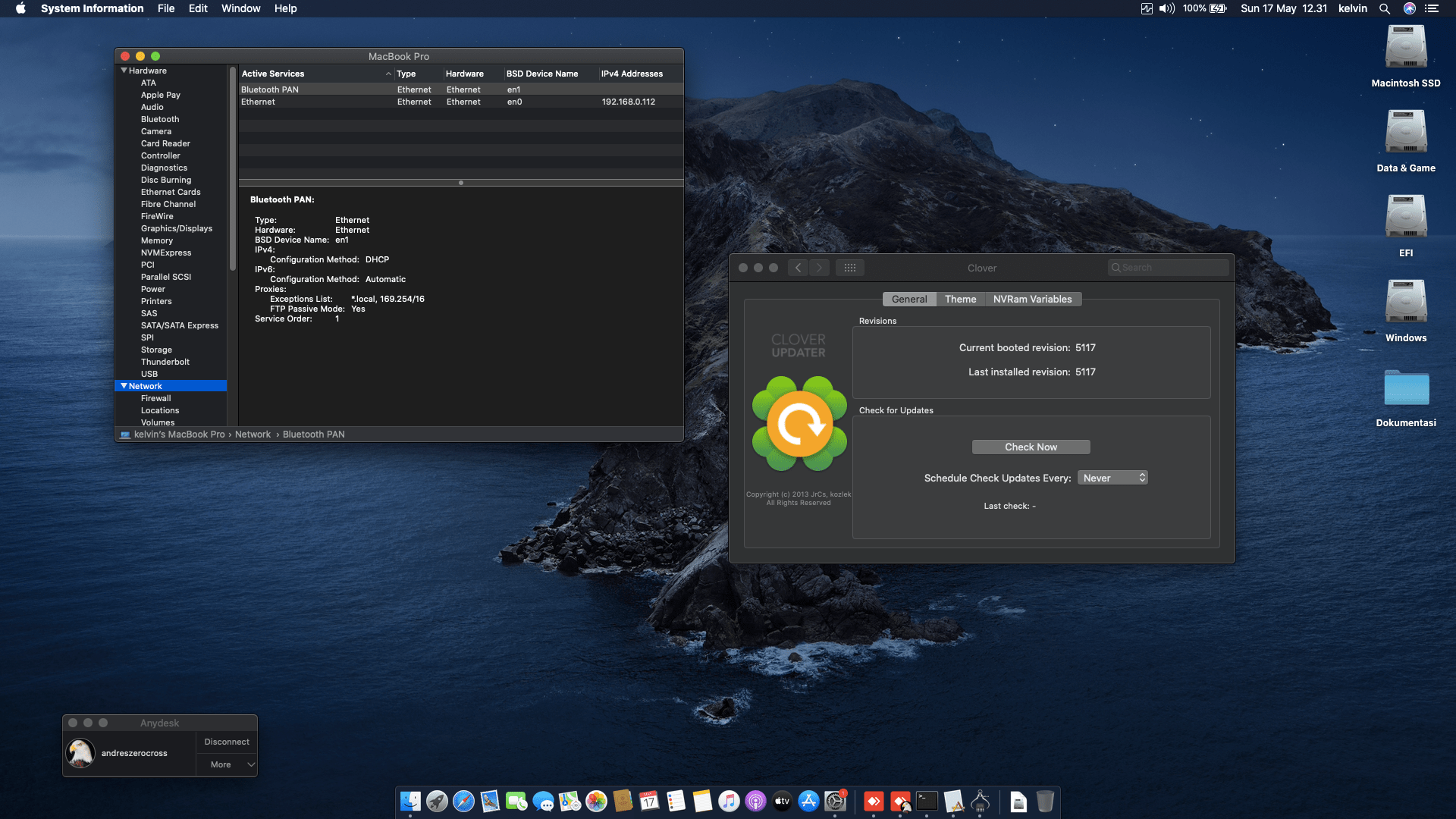The height and width of the screenshot is (819, 1456).
Task: Open the Window menu
Action: click(240, 8)
